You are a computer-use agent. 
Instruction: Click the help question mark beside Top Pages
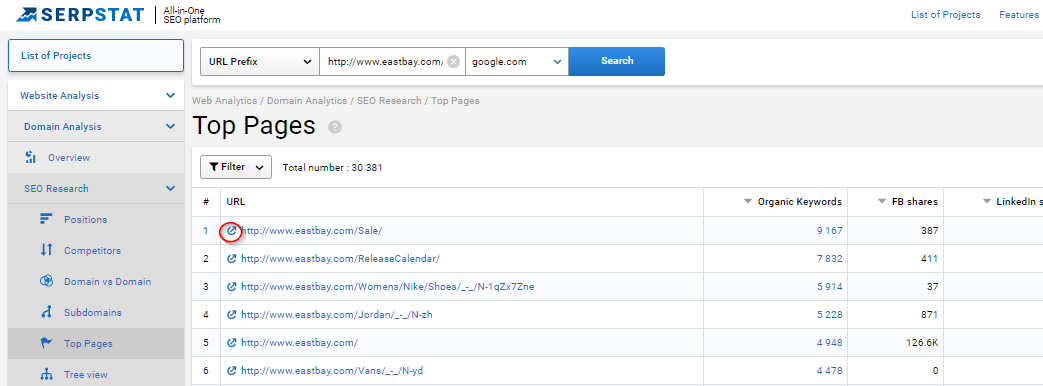tap(335, 127)
